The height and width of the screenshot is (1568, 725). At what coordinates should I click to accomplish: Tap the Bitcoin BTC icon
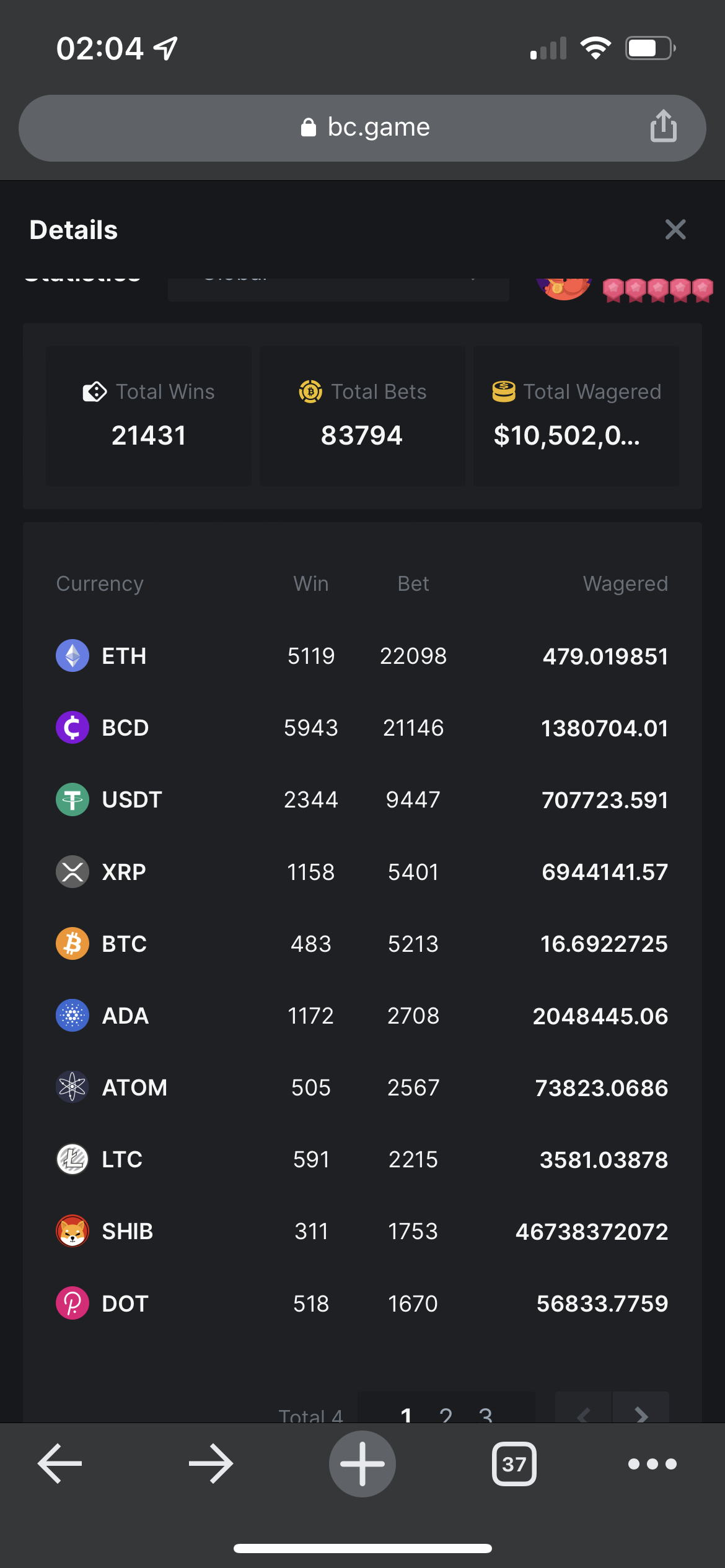click(72, 943)
